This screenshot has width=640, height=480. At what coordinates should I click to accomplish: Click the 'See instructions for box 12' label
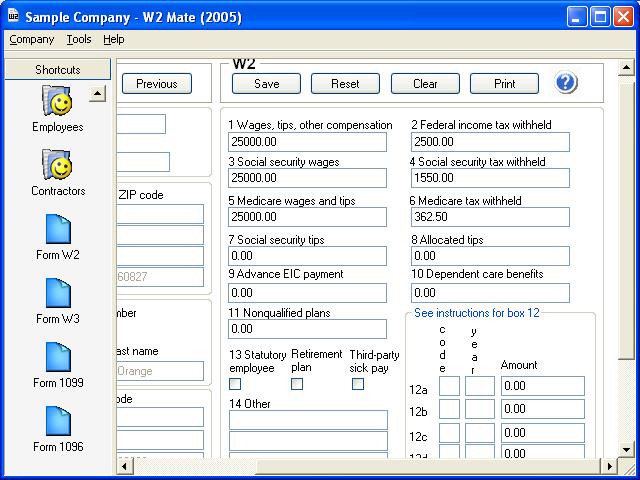tap(476, 313)
